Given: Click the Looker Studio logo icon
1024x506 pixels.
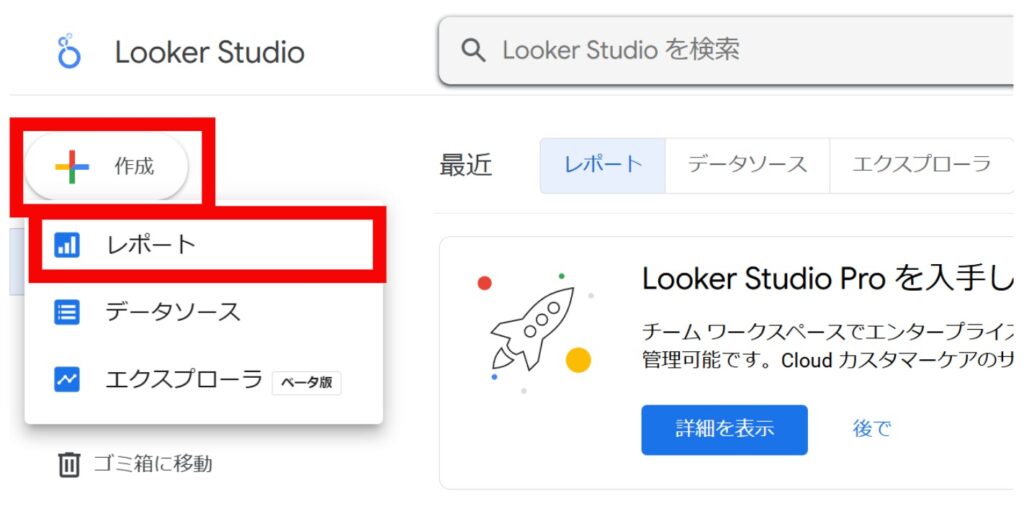Looking at the screenshot, I should 69,51.
